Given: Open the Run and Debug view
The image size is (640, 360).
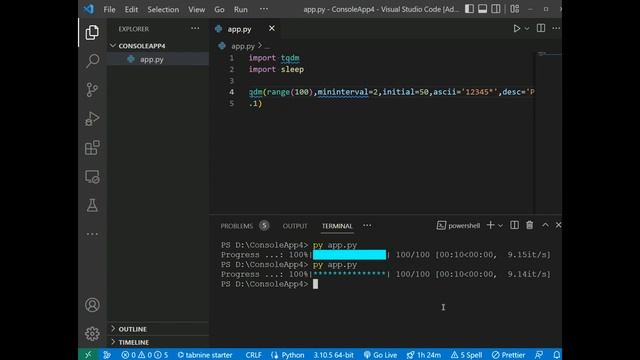Looking at the screenshot, I should (x=92, y=119).
